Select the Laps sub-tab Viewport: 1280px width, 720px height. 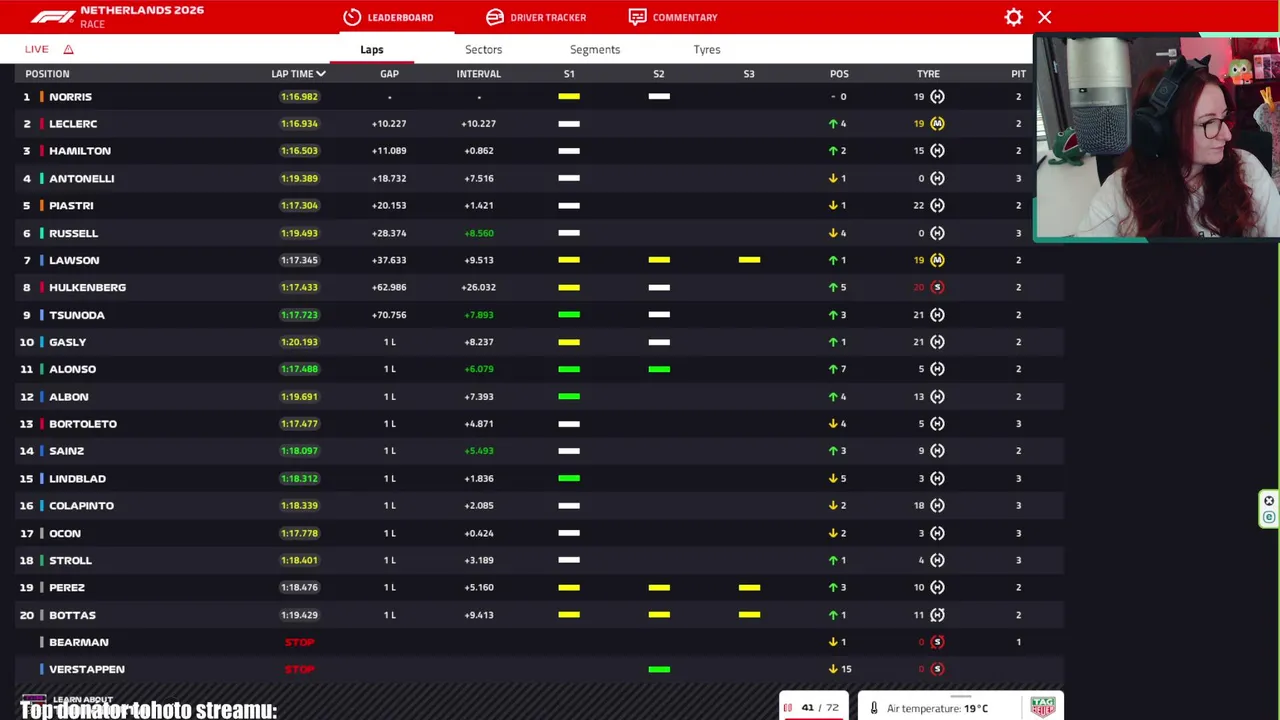coord(372,49)
